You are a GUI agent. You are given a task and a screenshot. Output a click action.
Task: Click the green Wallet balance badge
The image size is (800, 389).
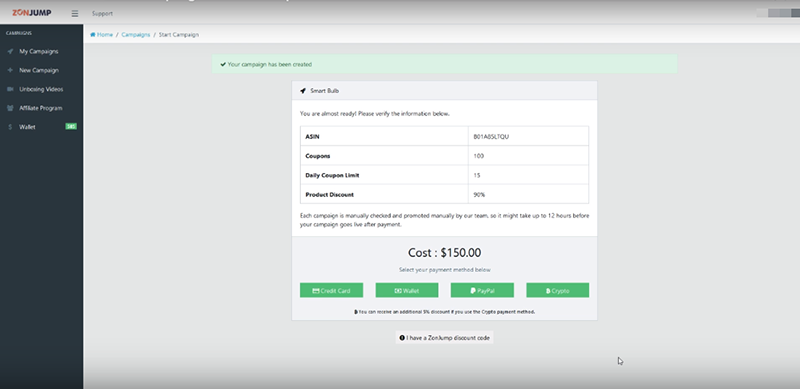(x=71, y=126)
